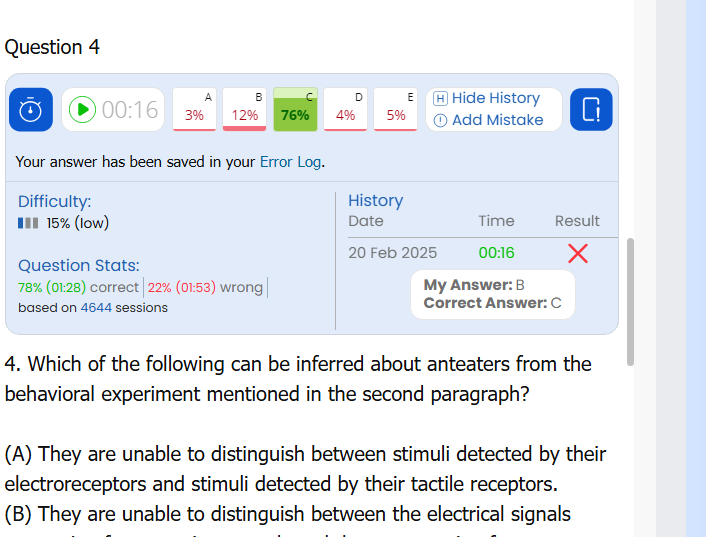Select answer stat box E (5%)

coord(396,109)
